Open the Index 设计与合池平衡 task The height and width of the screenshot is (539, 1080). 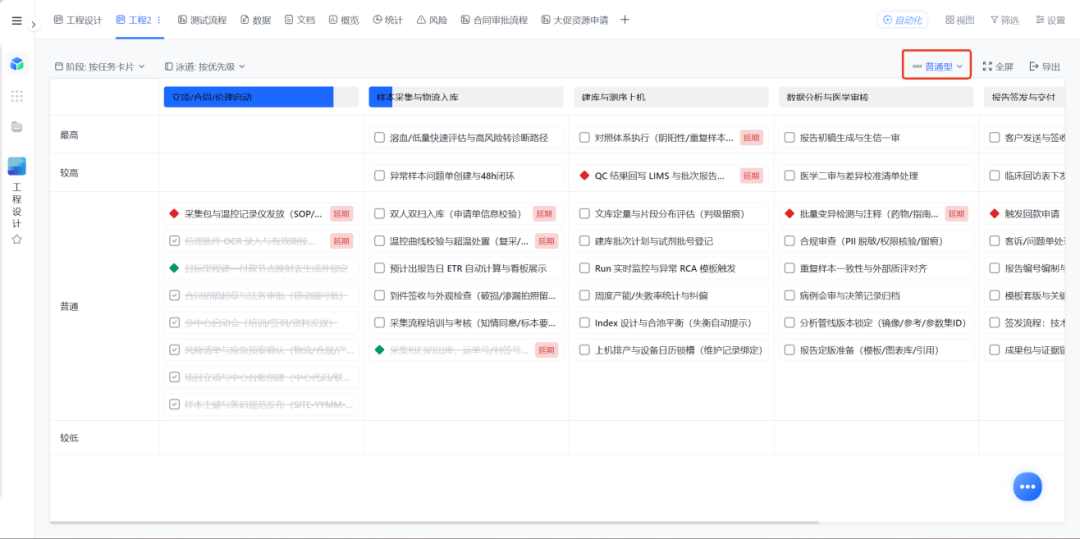point(672,322)
